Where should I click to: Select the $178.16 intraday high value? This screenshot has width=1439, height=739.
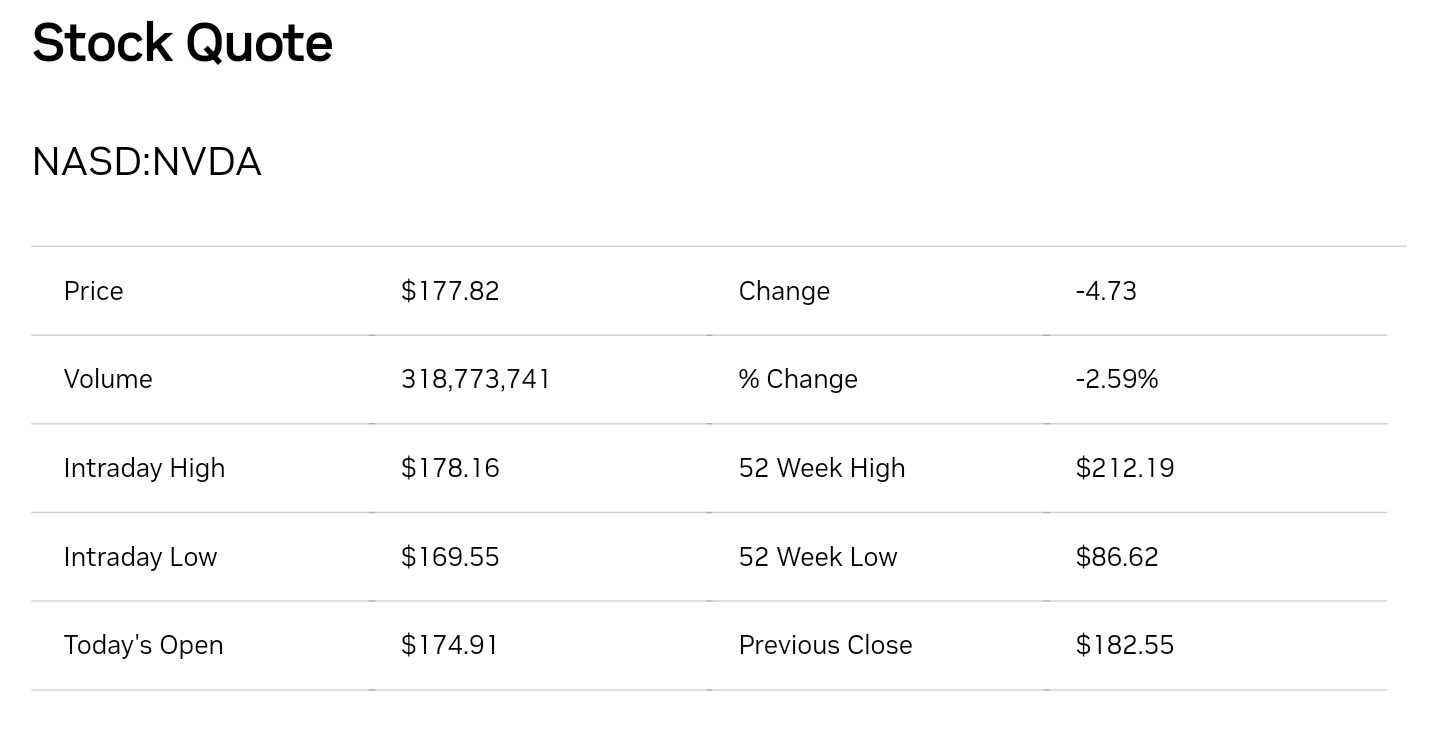pos(450,468)
